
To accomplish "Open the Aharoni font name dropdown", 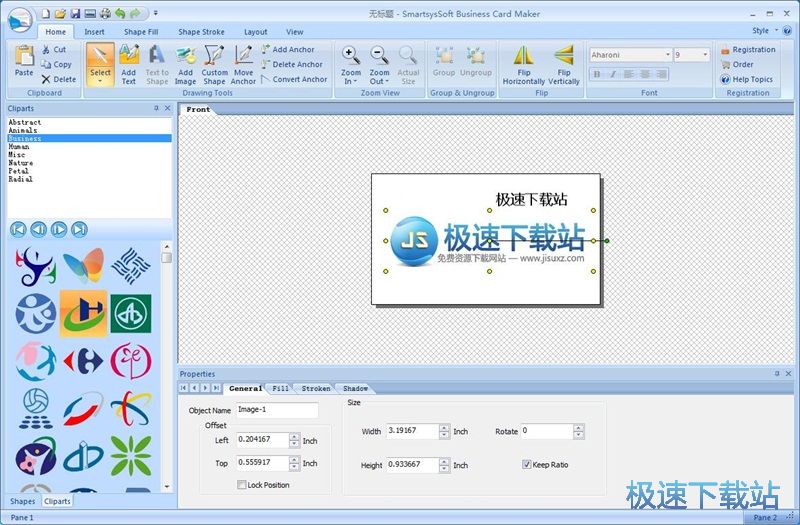I will (x=667, y=55).
